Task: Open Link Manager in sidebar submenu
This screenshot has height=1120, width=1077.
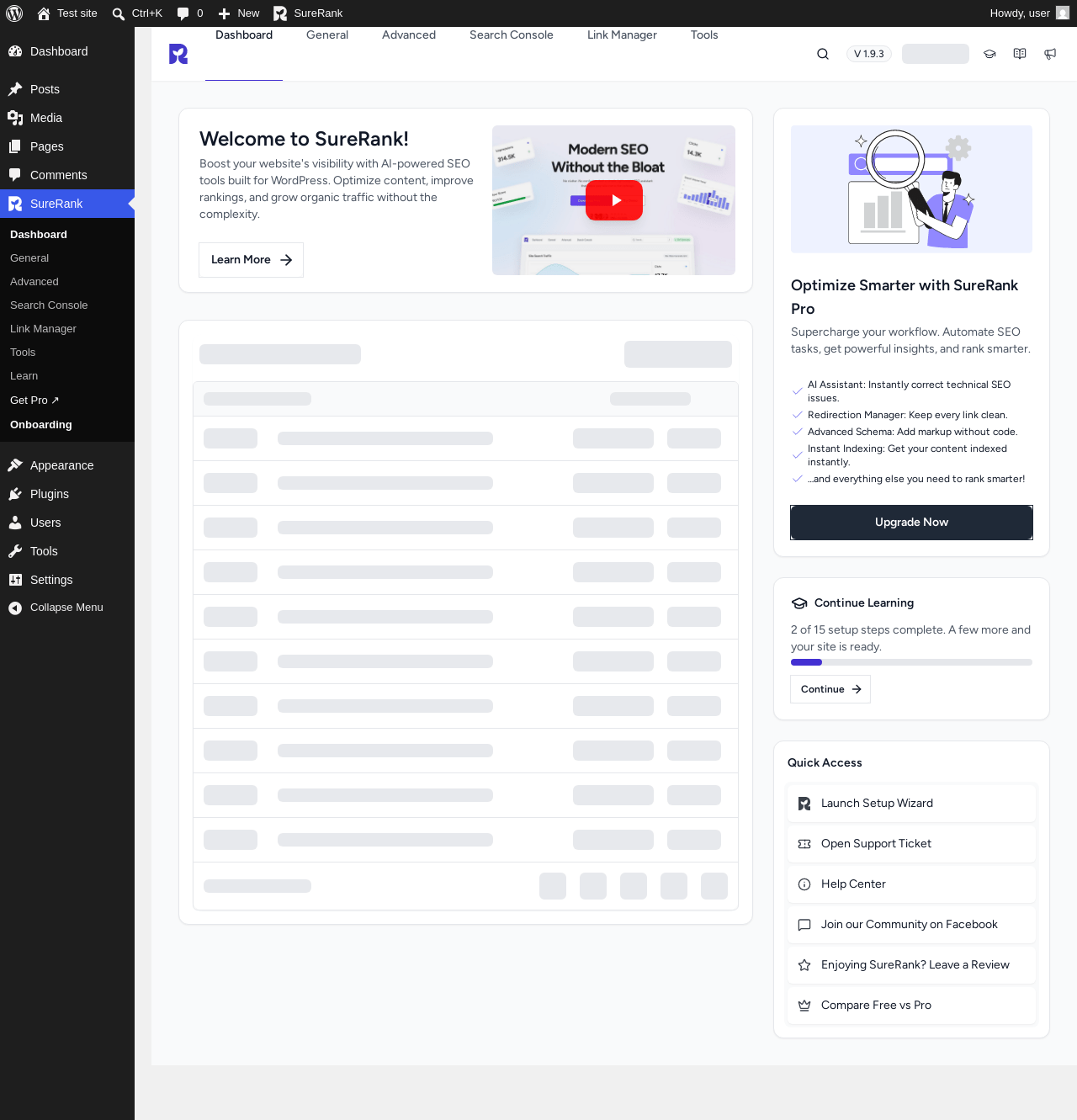Action: pos(43,329)
